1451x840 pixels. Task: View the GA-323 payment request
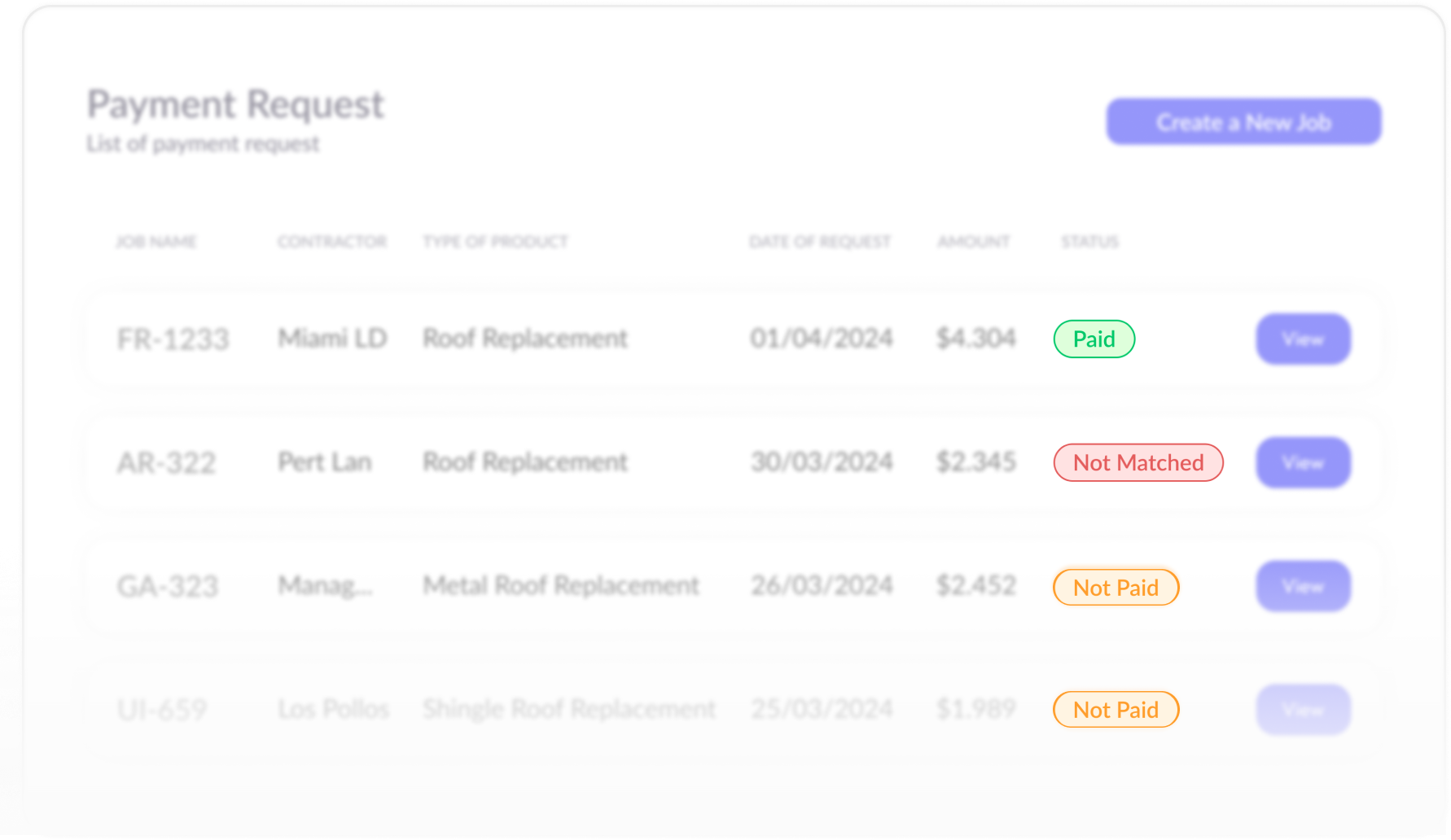click(1303, 586)
